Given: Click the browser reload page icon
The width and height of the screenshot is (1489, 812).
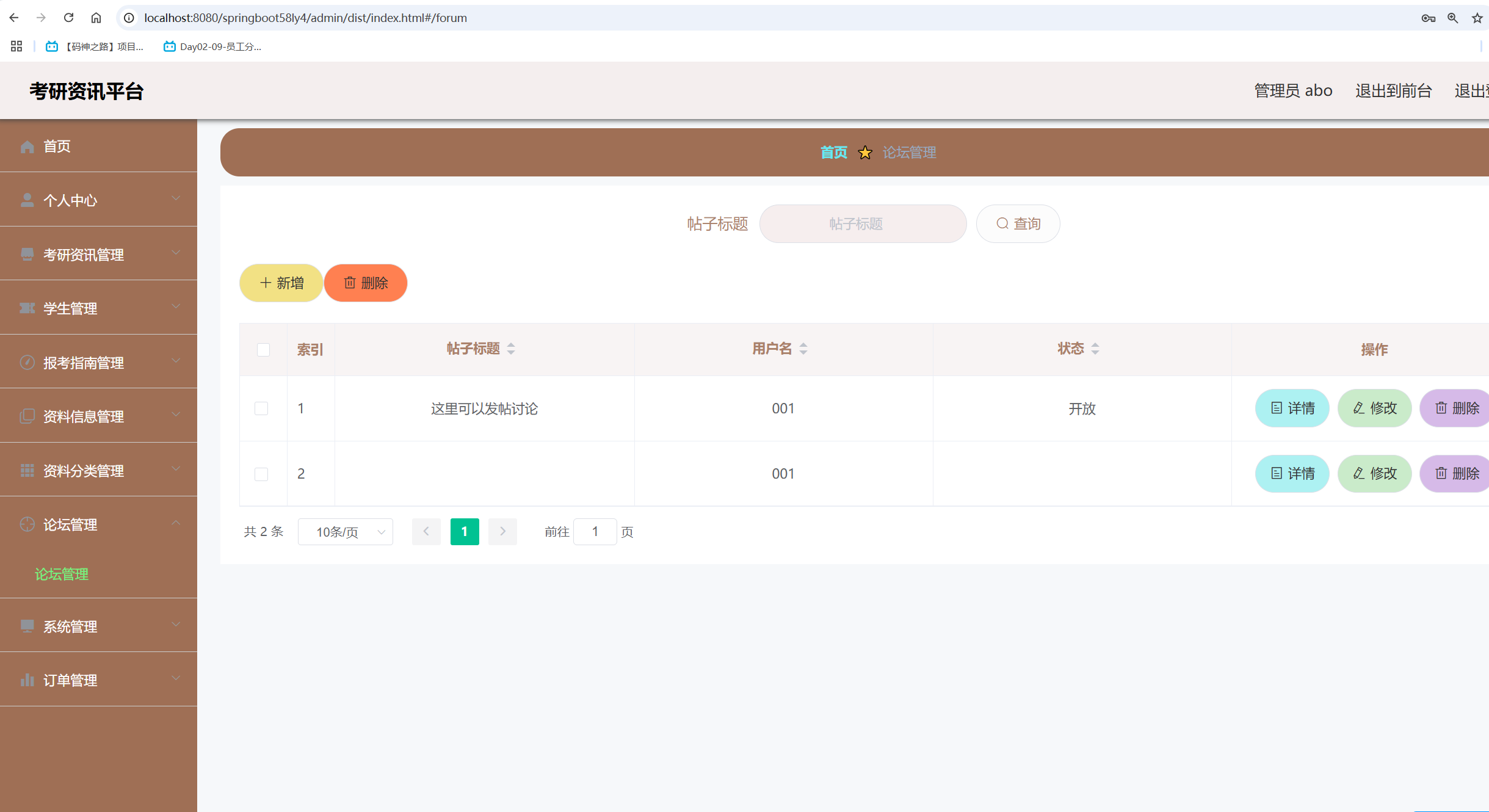Looking at the screenshot, I should (68, 18).
